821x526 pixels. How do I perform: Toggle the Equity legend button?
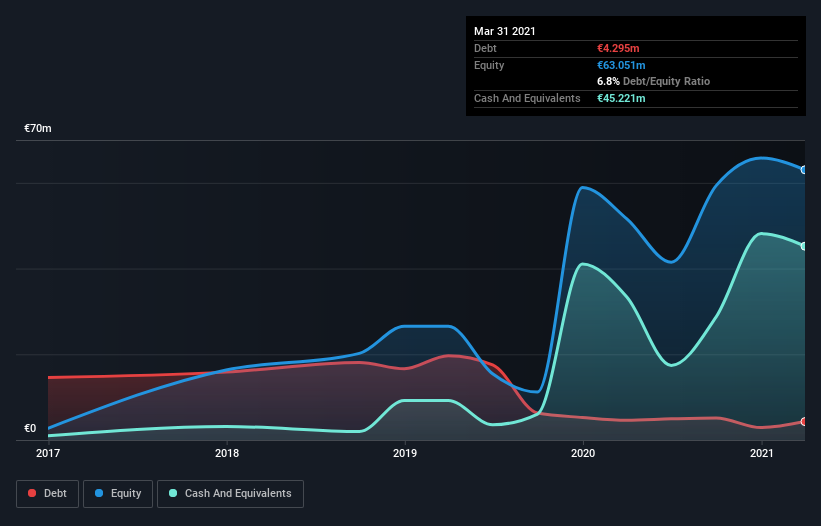coord(118,494)
